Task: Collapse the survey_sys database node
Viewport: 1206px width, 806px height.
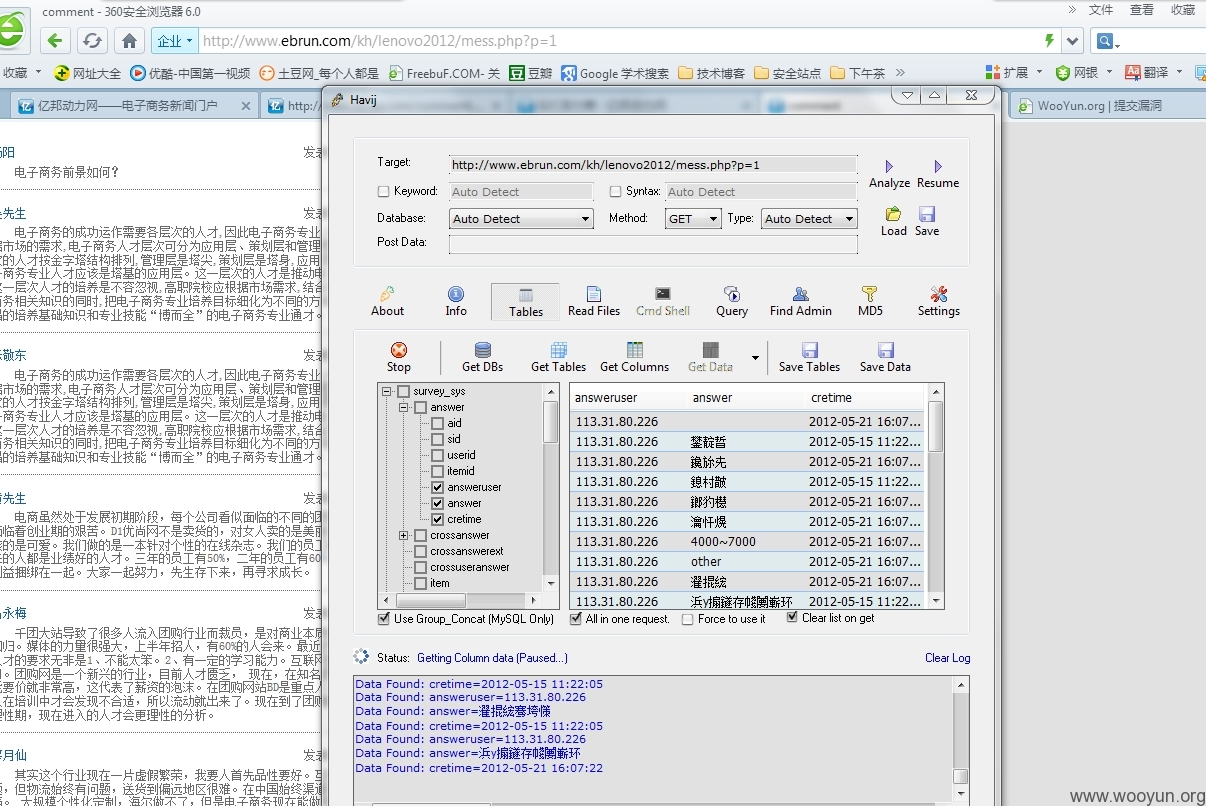Action: coord(387,391)
